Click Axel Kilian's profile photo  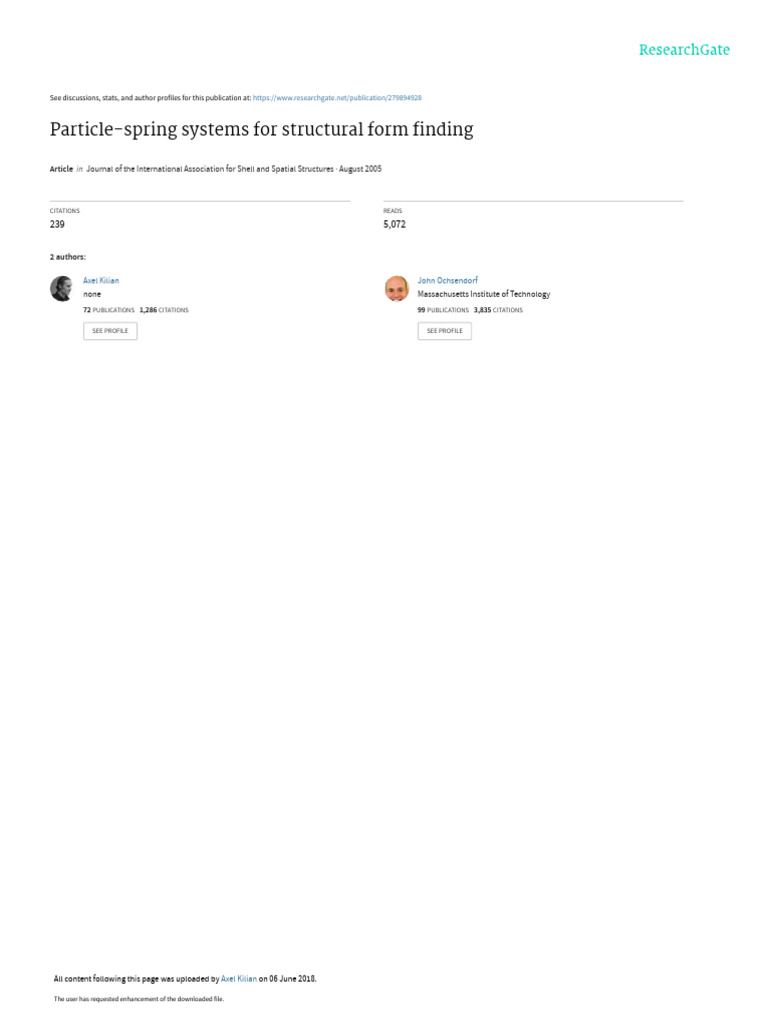(x=61, y=289)
